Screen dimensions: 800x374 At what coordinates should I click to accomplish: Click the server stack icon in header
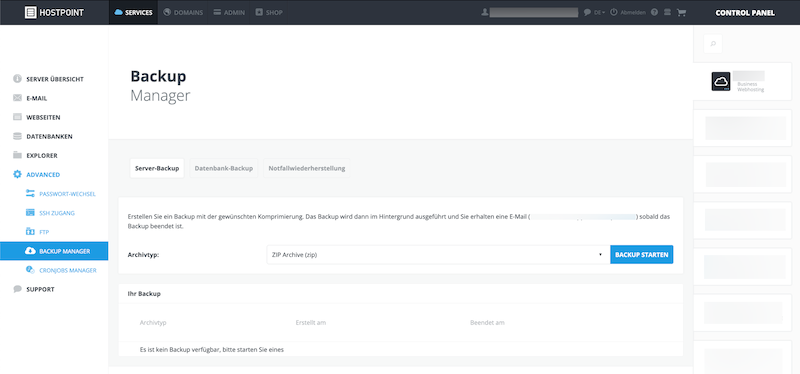(667, 12)
